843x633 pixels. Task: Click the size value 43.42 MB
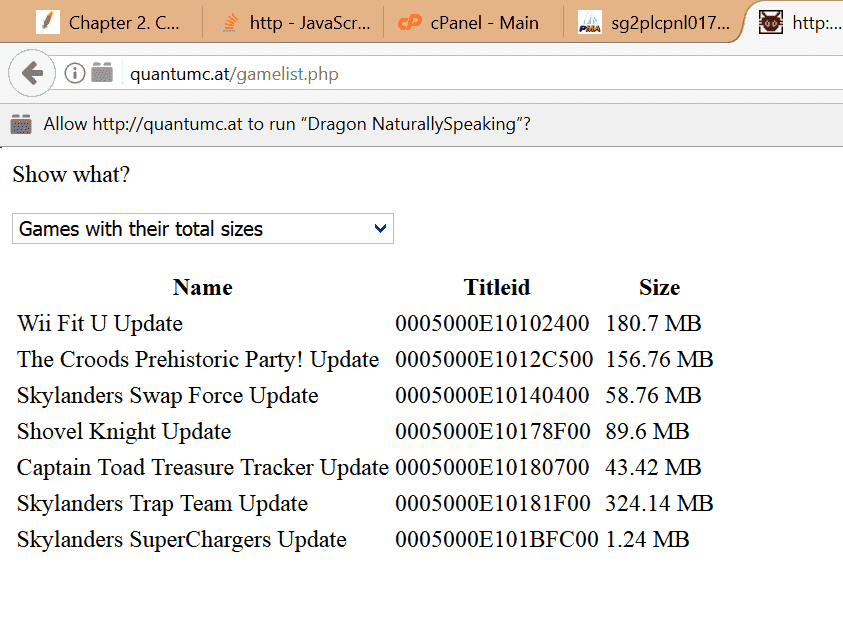pos(653,467)
